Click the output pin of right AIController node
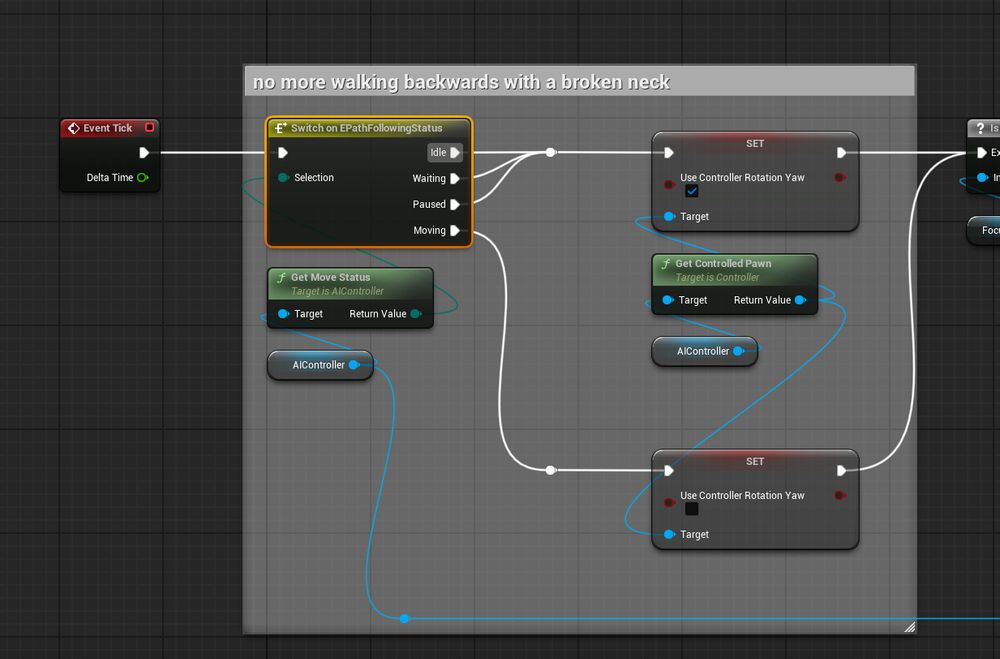1000x659 pixels. pos(739,351)
